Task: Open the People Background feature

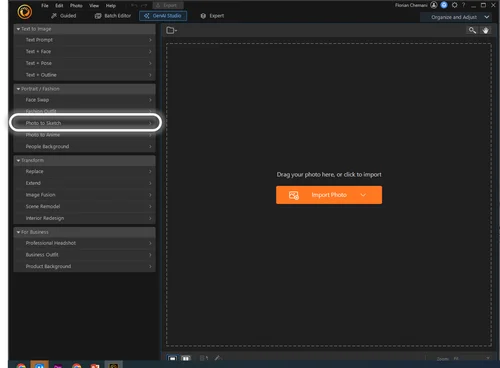Action: (x=85, y=147)
